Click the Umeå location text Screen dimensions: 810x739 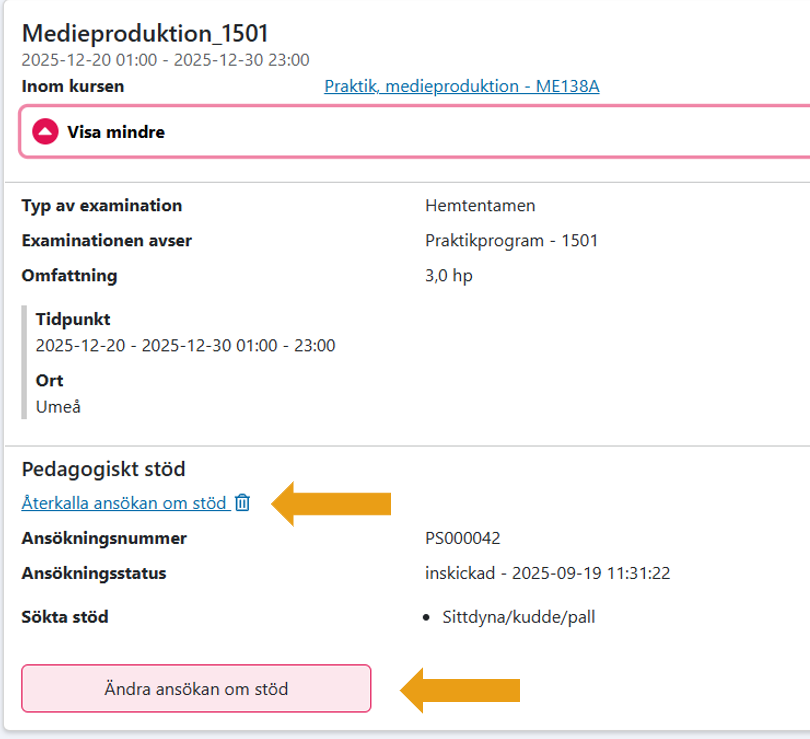point(56,407)
